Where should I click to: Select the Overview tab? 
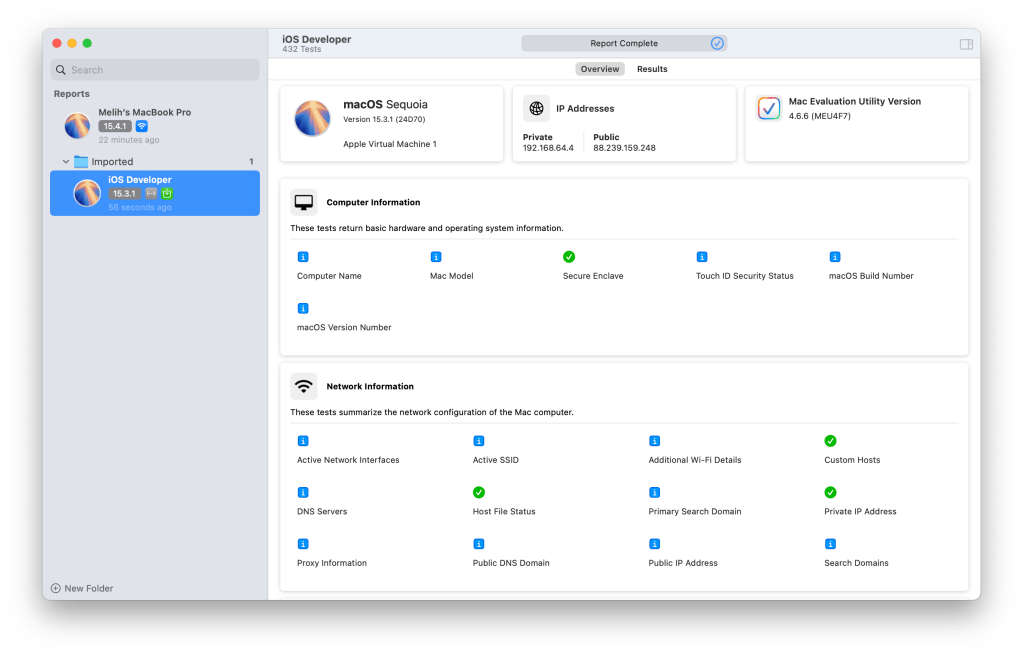600,69
